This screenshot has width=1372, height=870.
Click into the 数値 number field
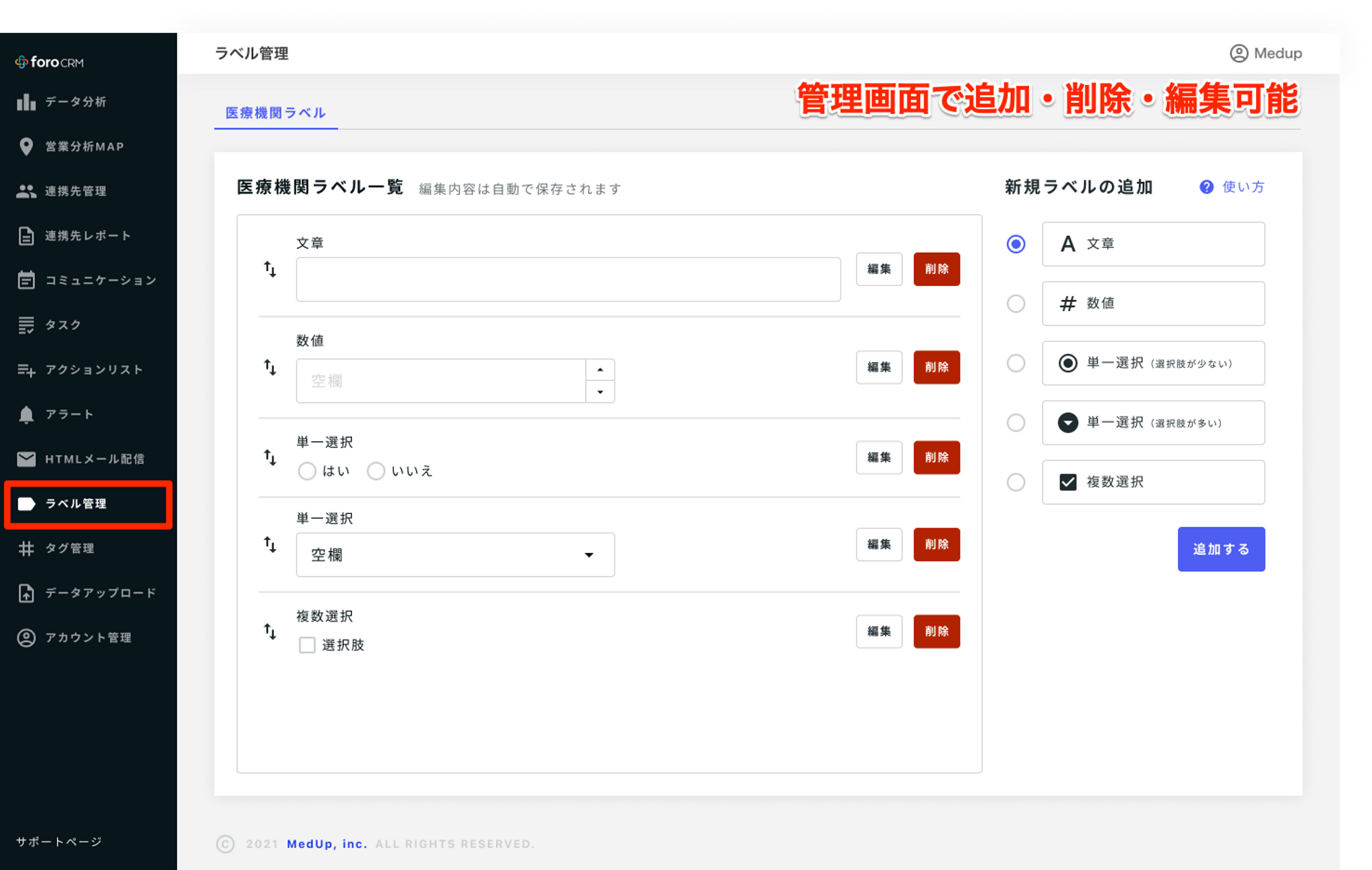pyautogui.click(x=441, y=381)
